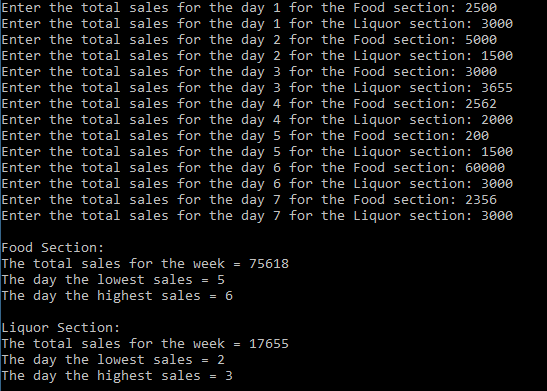Viewport: 547px width, 391px height.
Task: Click the Liquor weekly total 17655
Action: tap(269, 344)
